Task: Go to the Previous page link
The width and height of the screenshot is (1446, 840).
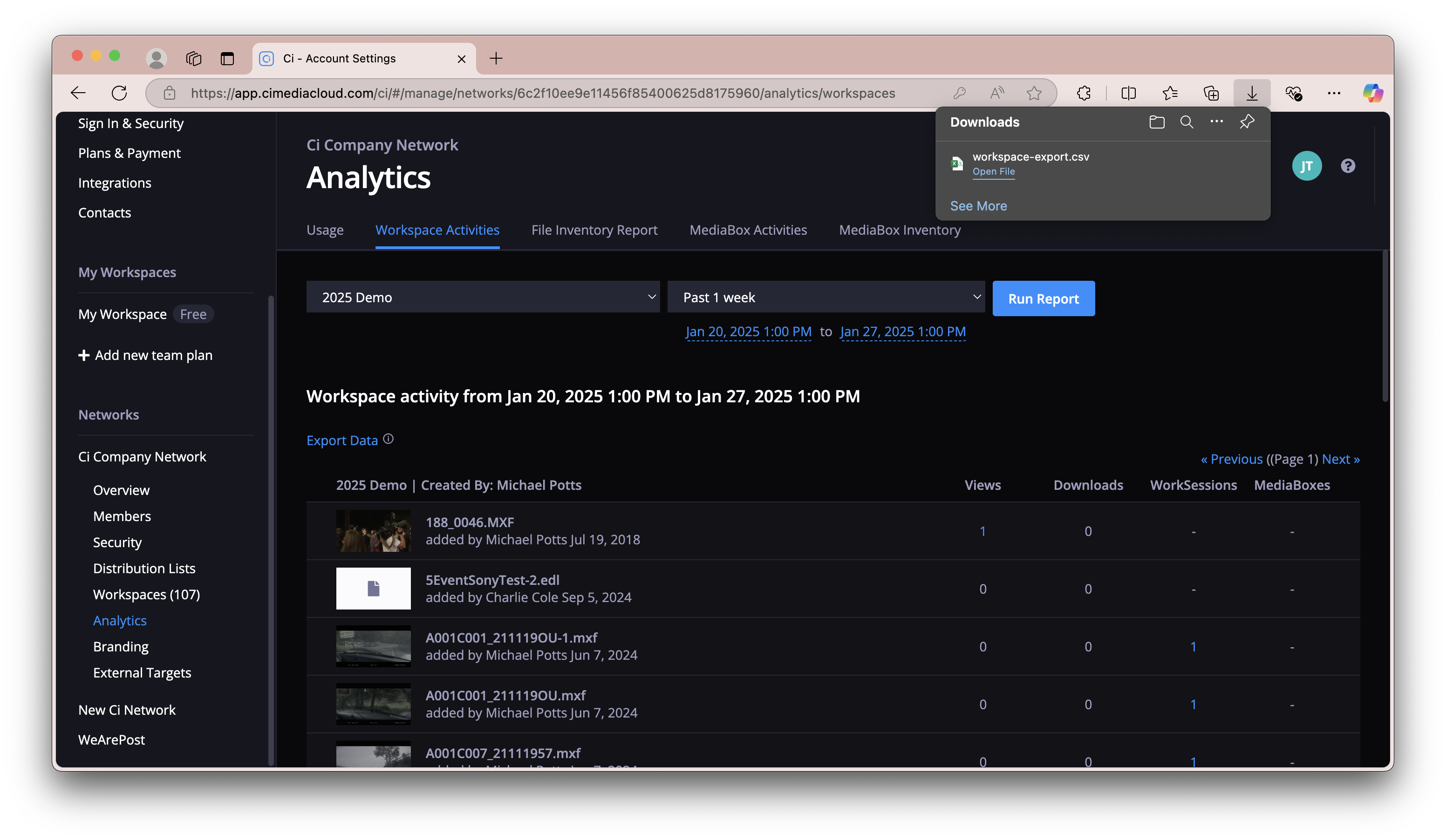Action: (1231, 459)
